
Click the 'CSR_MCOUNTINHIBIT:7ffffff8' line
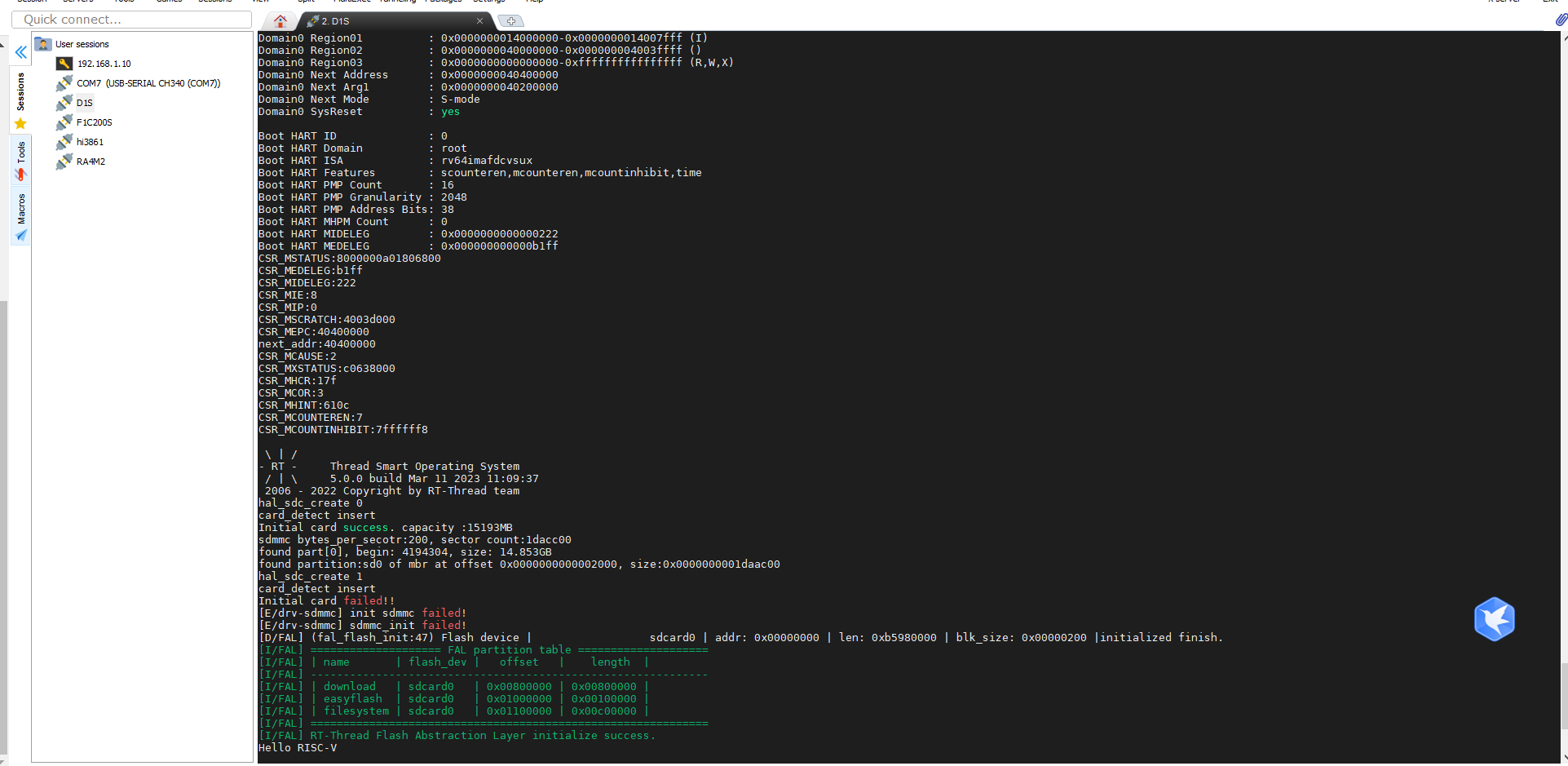pos(343,430)
